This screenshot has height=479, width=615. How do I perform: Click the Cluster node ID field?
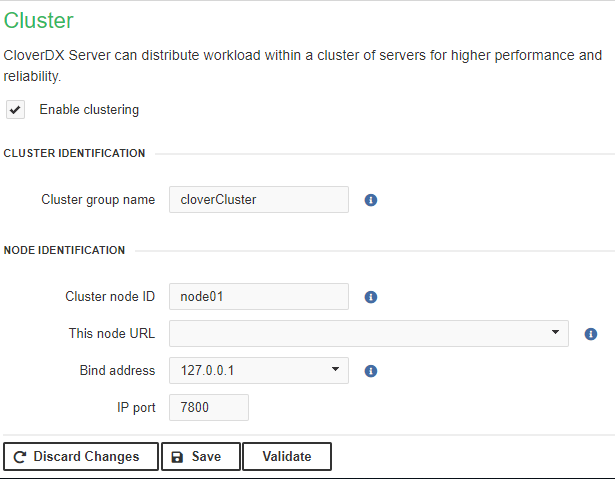pyautogui.click(x=259, y=297)
